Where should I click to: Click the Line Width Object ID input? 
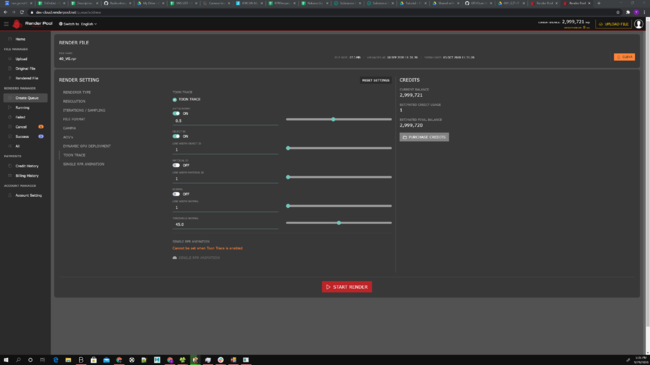point(225,150)
